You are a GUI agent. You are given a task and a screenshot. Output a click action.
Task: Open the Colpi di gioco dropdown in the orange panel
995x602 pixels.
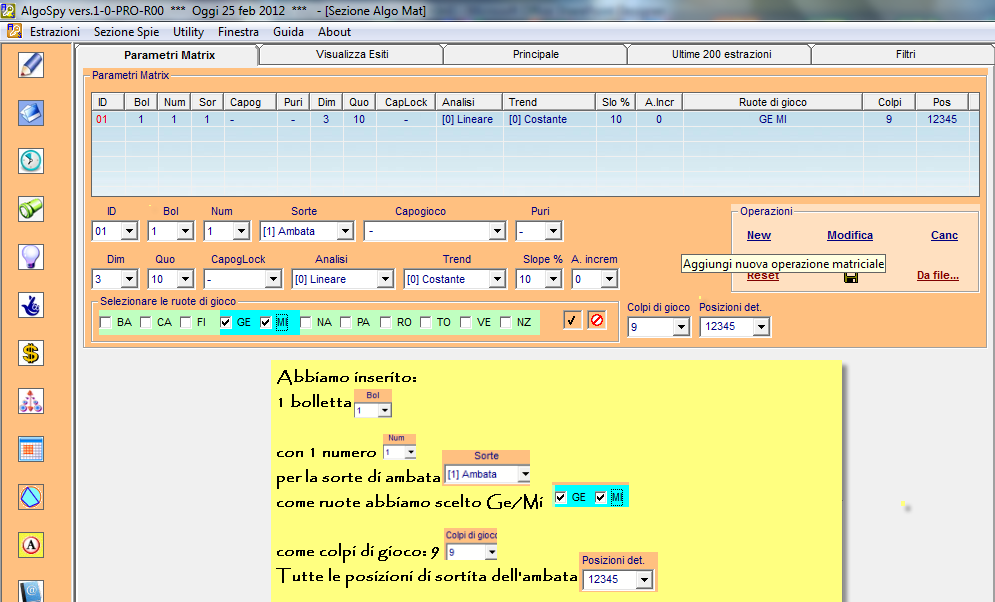pyautogui.click(x=682, y=327)
